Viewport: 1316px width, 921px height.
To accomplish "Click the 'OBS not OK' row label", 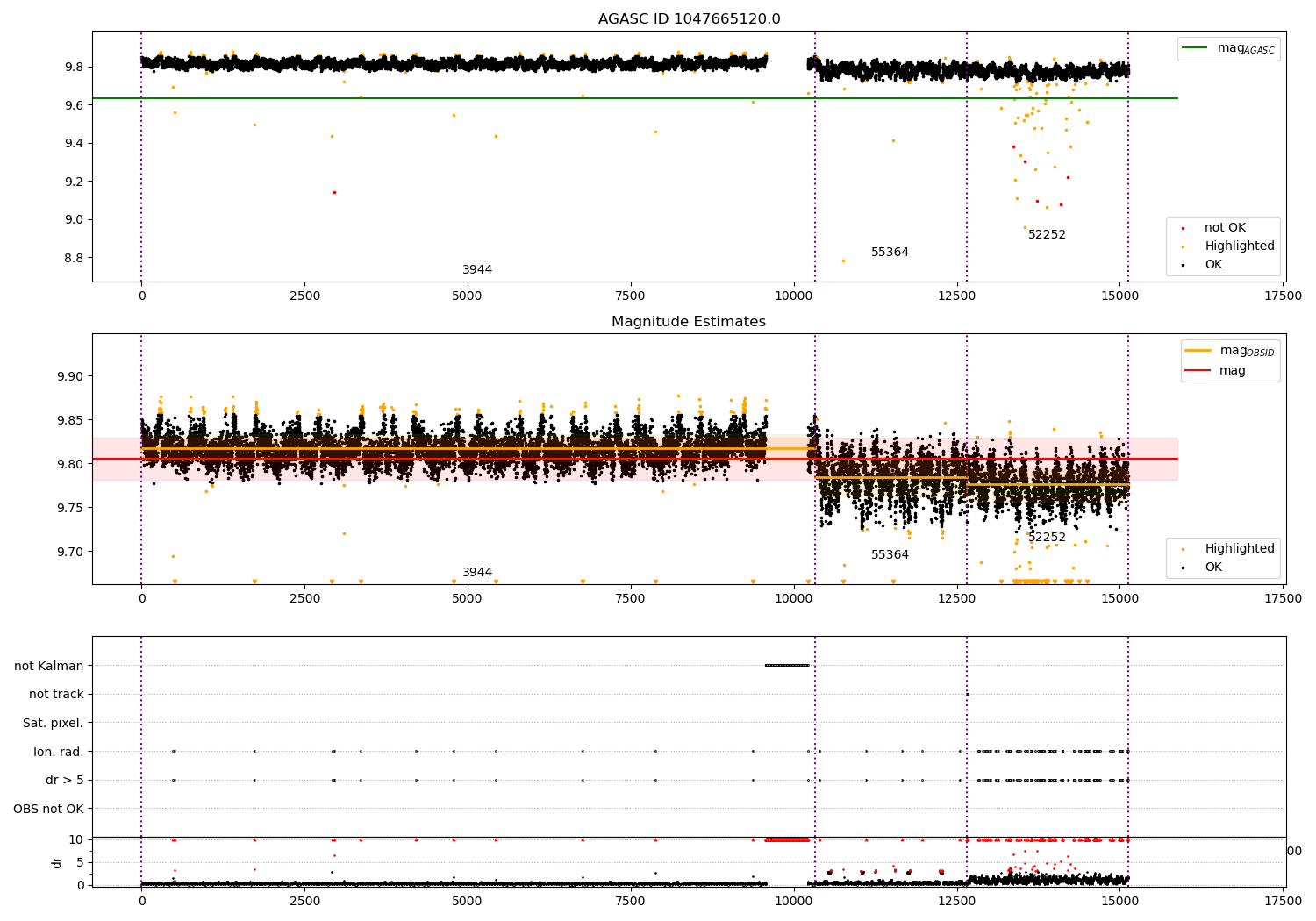I will (48, 809).
